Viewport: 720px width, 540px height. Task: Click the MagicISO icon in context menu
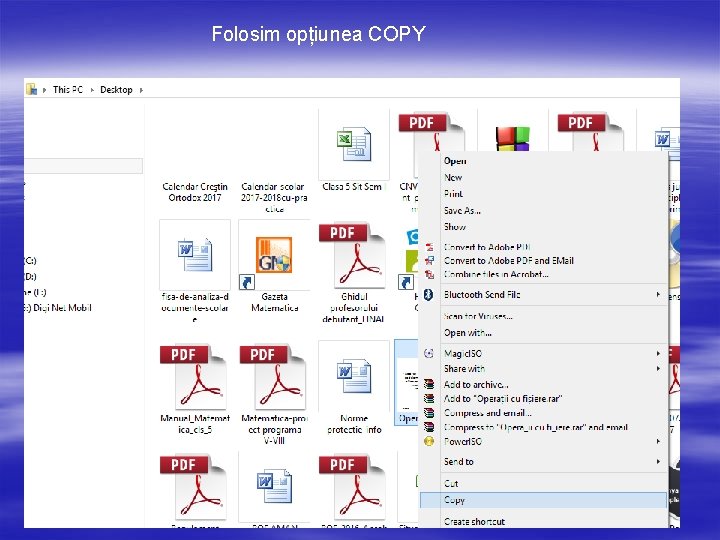428,353
